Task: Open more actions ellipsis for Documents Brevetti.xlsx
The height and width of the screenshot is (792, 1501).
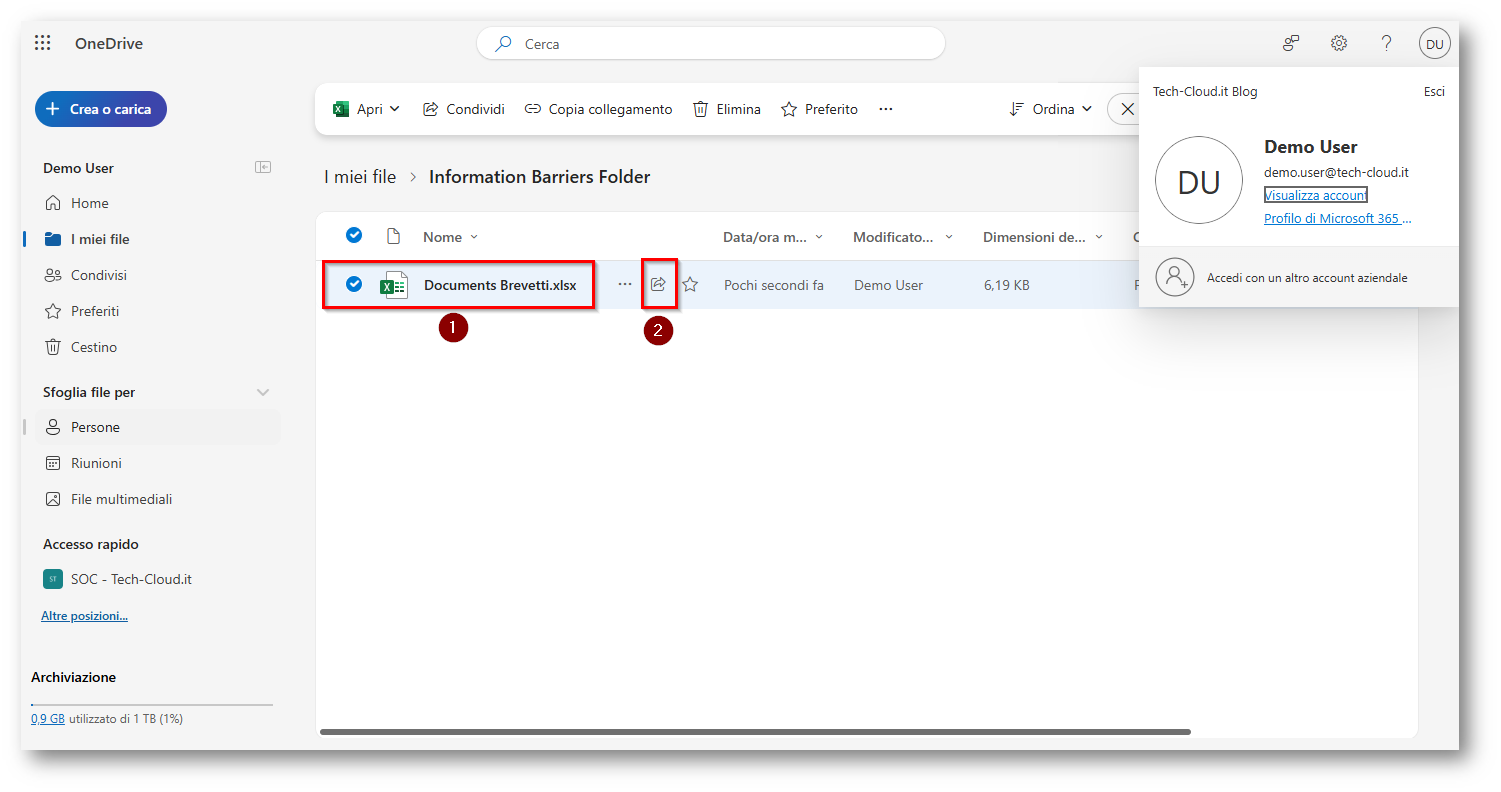Action: [x=625, y=284]
